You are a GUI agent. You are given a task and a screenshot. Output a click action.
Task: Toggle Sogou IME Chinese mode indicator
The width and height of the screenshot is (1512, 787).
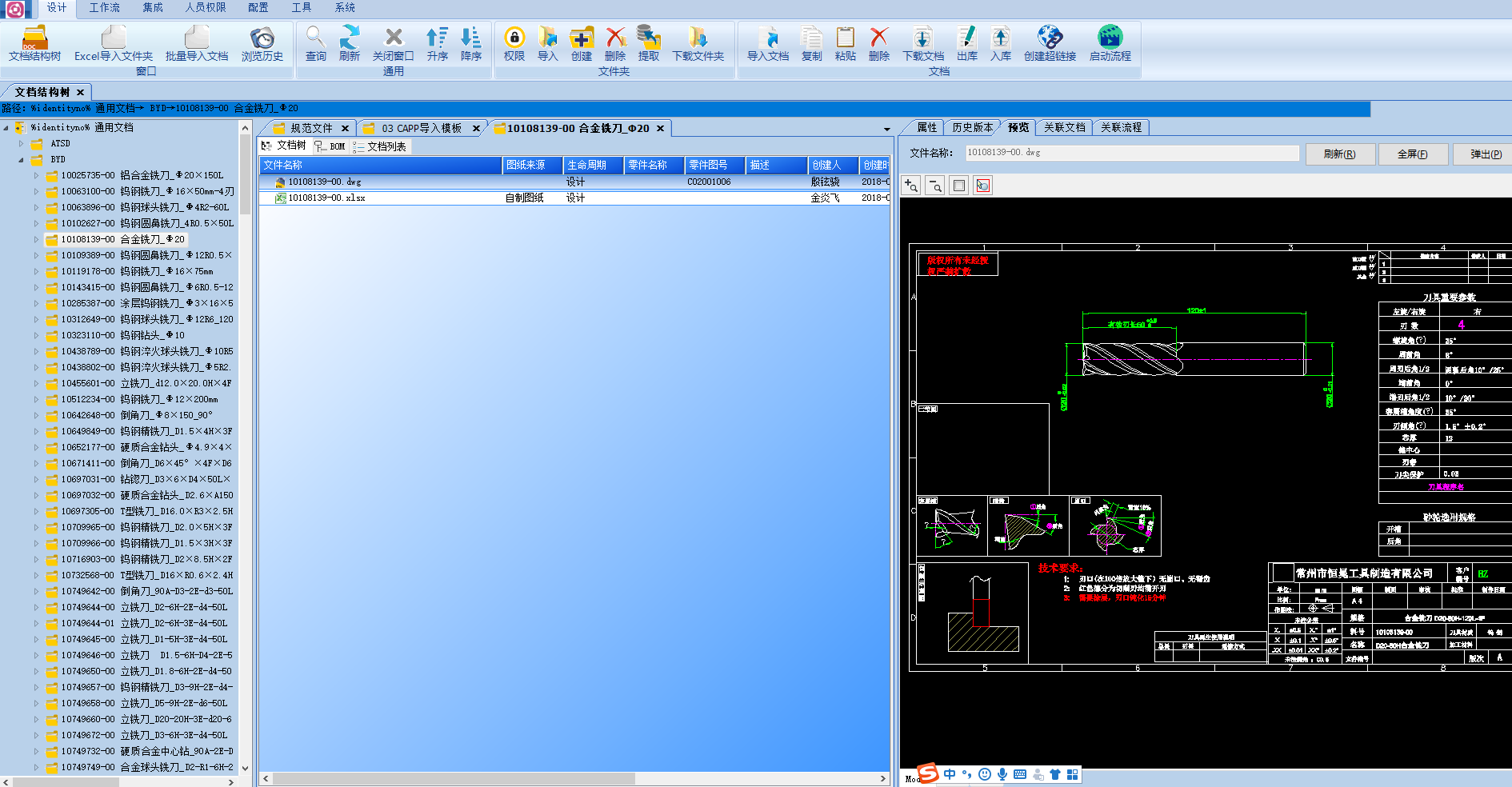click(x=950, y=774)
